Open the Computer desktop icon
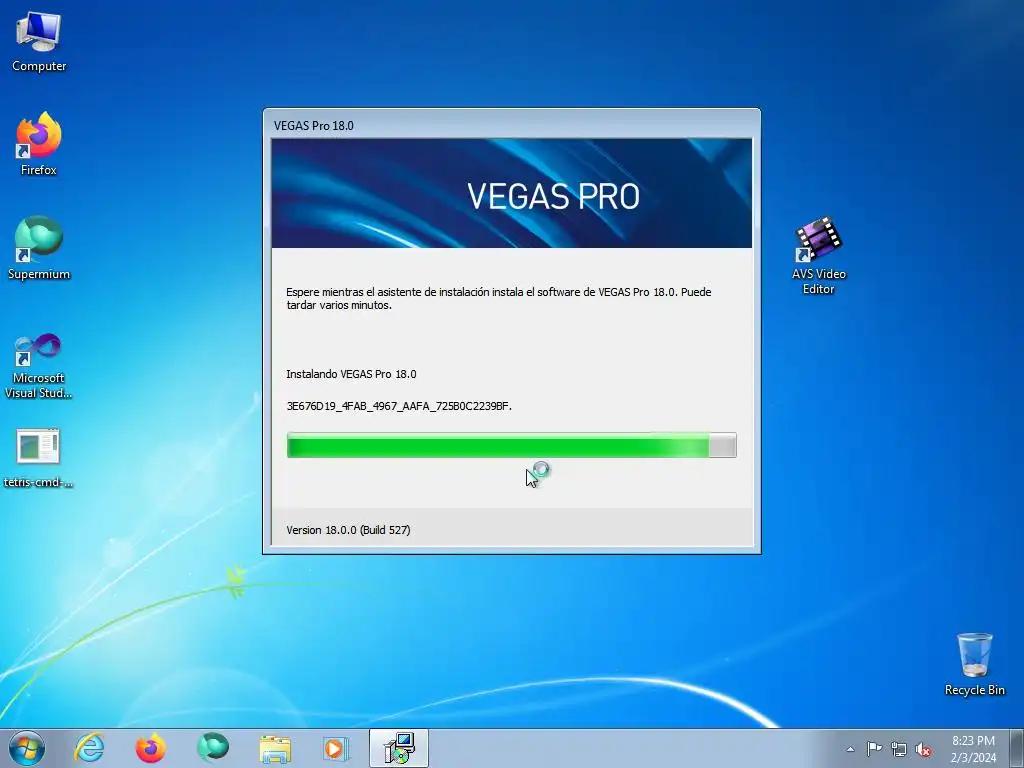1024x768 pixels. (x=39, y=42)
